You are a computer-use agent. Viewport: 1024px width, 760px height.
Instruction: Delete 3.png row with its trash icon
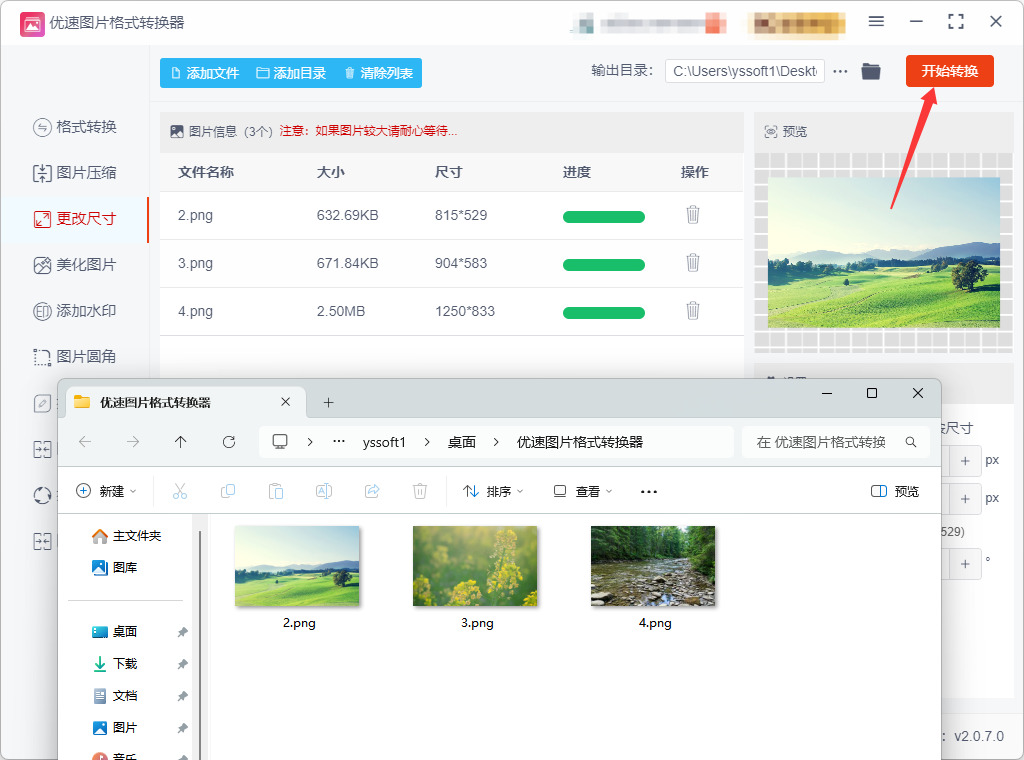[x=693, y=263]
